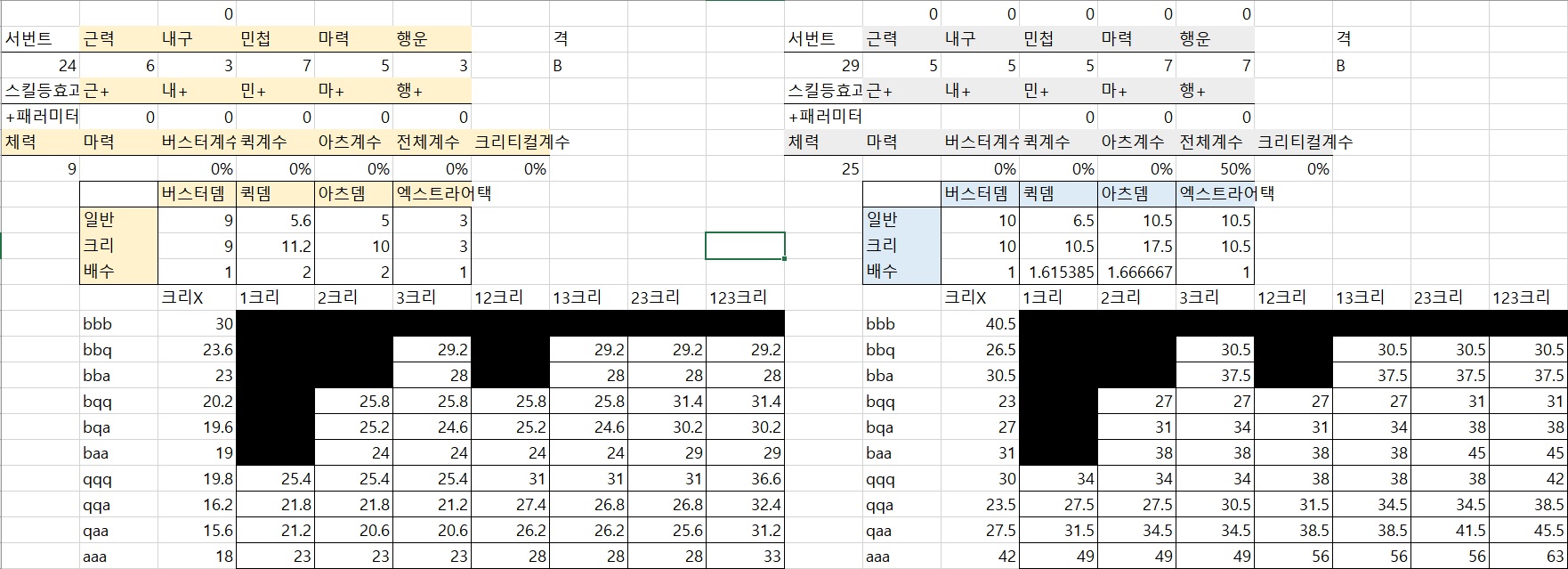Select the left table's 서번트 value 24
Viewport: 1568px width, 569px height.
[x=41, y=65]
